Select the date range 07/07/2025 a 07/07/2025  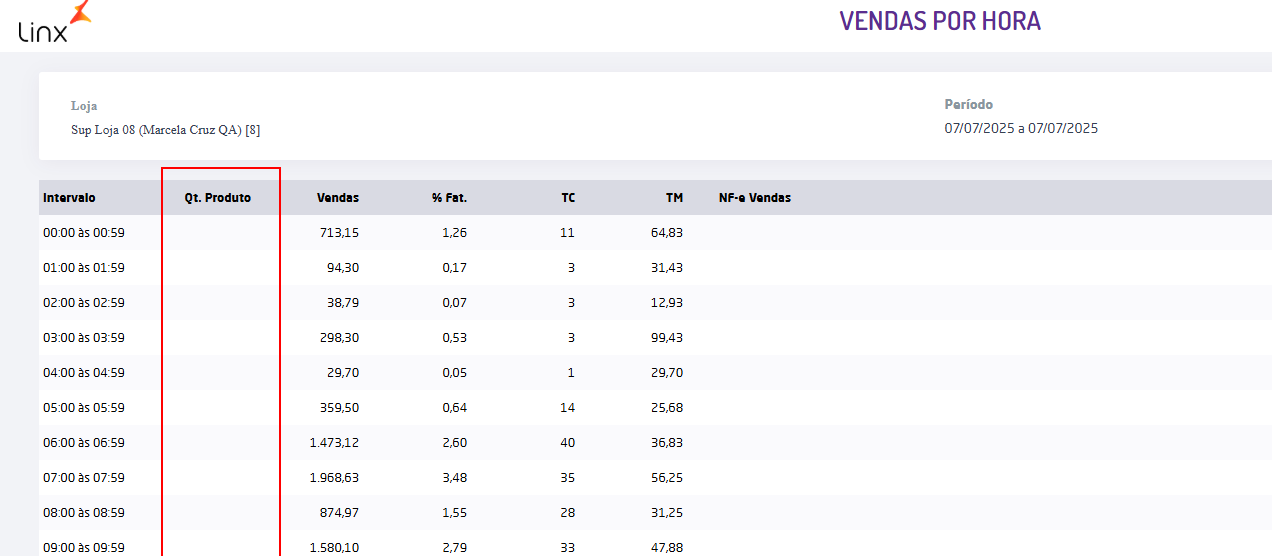pos(1021,128)
